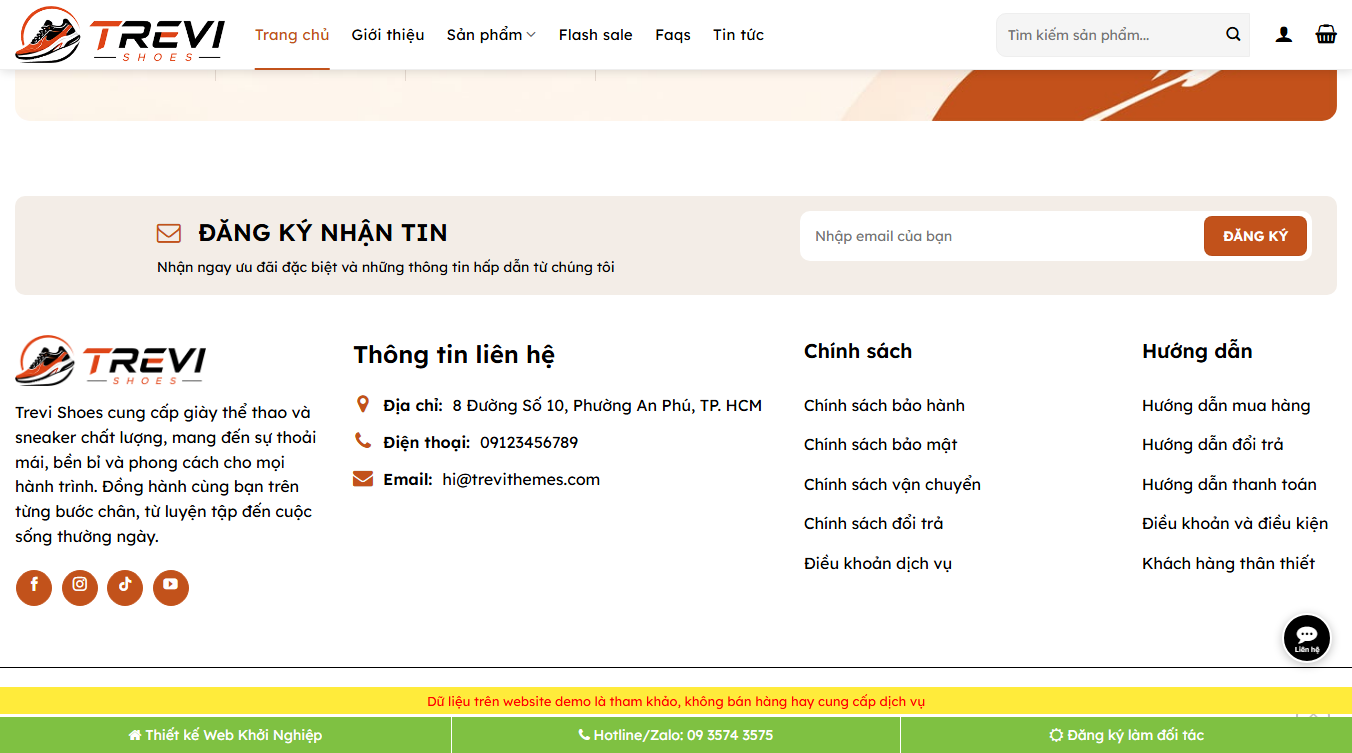Open Chính sách bảo hành link
This screenshot has width=1352, height=753.
pos(884,405)
